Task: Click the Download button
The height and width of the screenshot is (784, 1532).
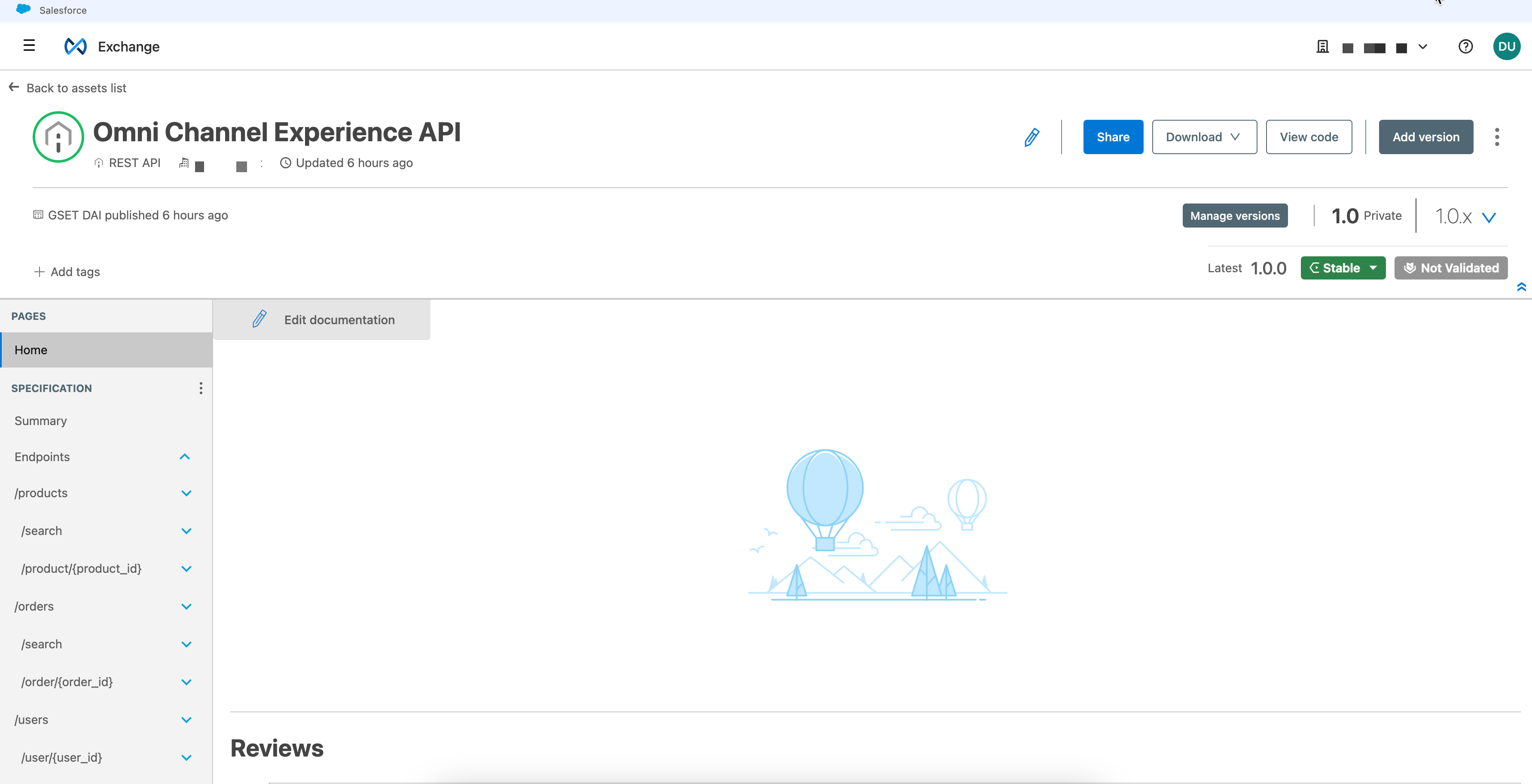Action: pos(1202,137)
